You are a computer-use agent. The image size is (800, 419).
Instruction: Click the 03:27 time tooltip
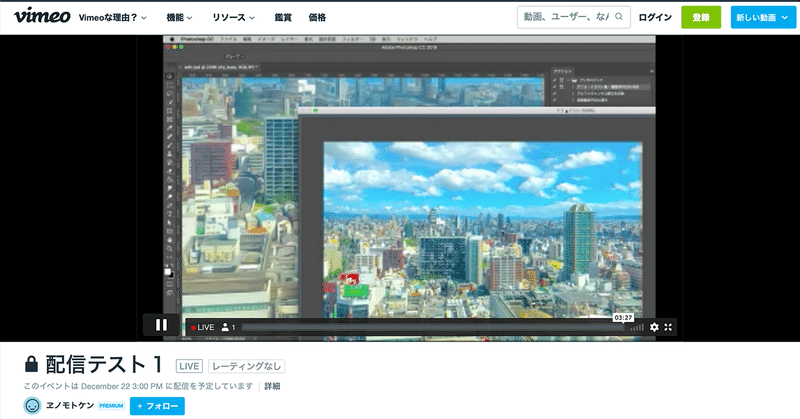click(623, 317)
